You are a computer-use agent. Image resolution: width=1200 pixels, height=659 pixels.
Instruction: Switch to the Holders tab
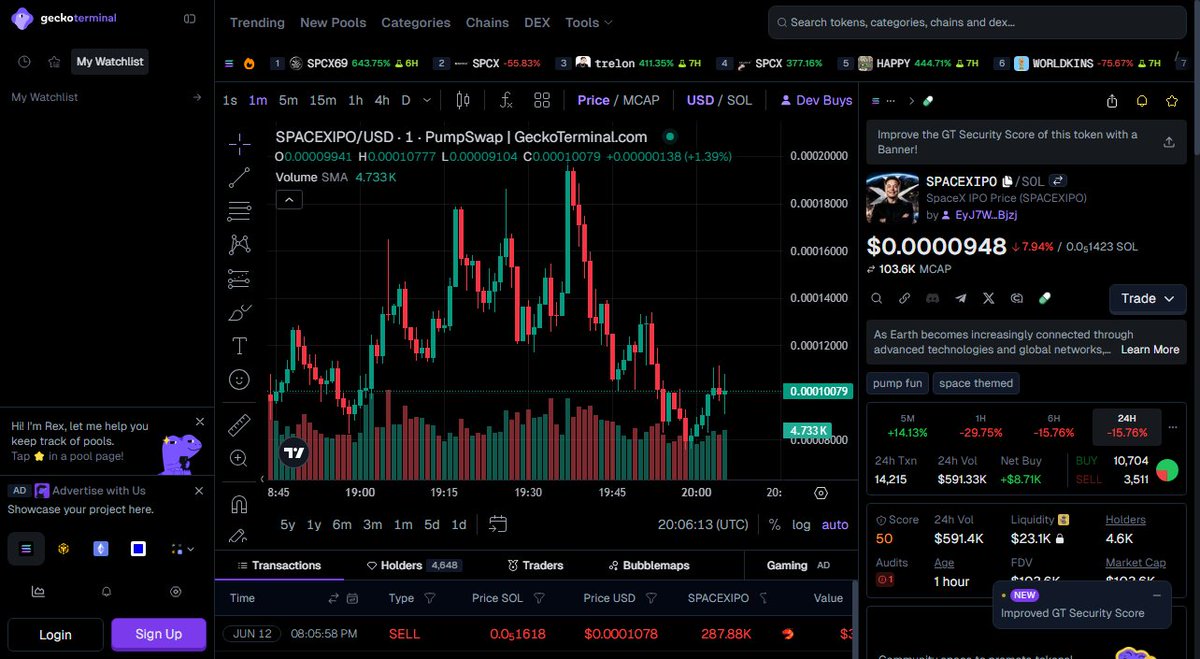pos(413,565)
